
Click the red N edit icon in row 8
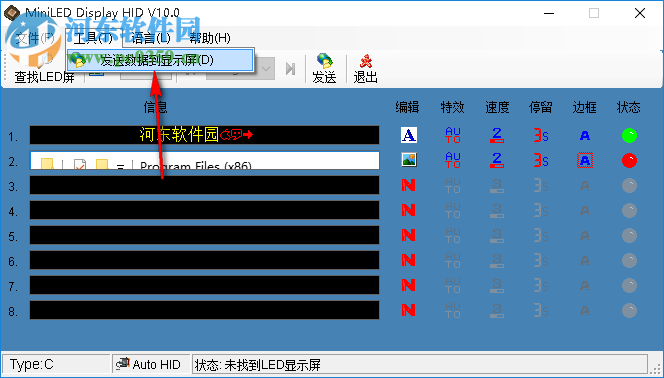408,310
